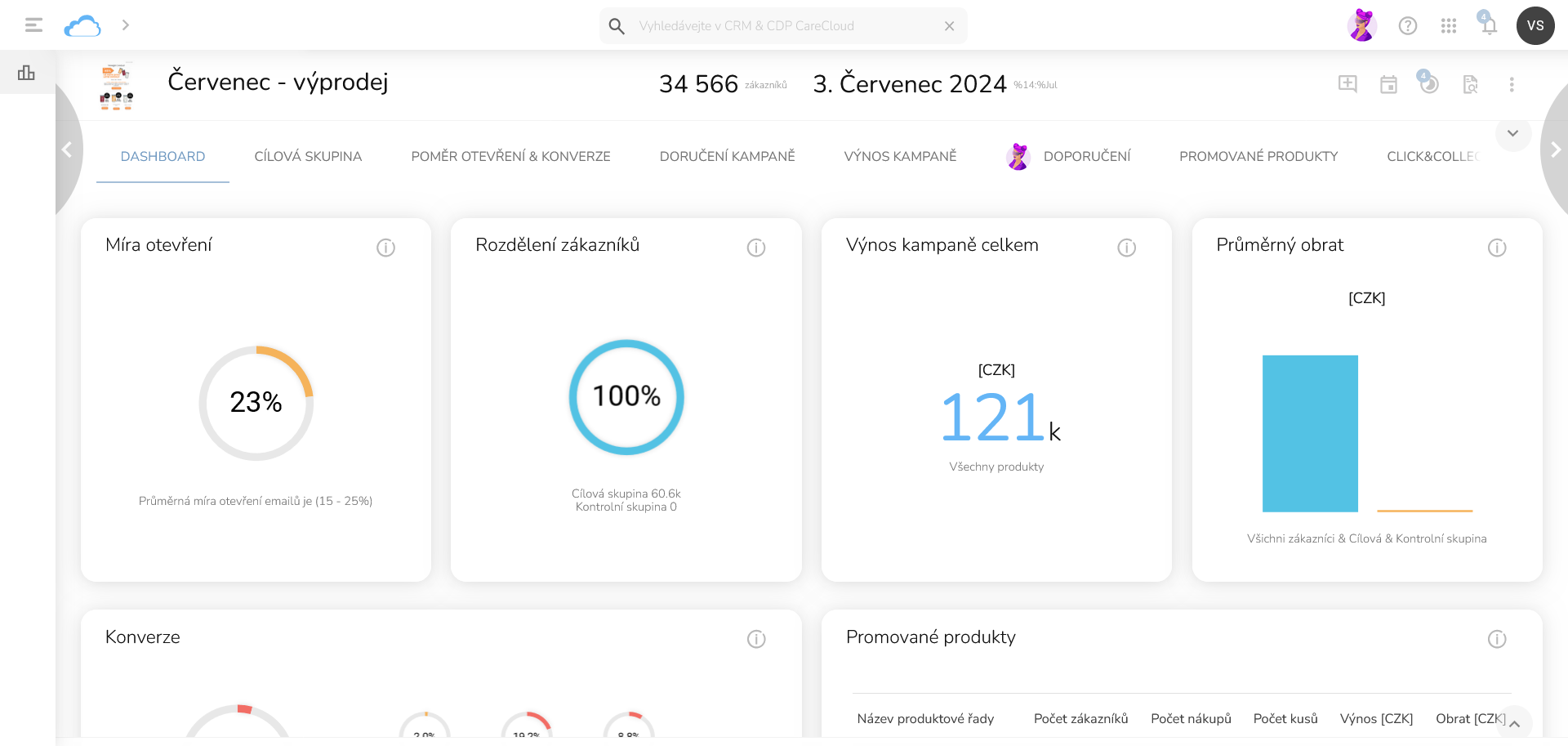1568x746 pixels.
Task: Open the bar chart sidebar icon
Action: 27,73
